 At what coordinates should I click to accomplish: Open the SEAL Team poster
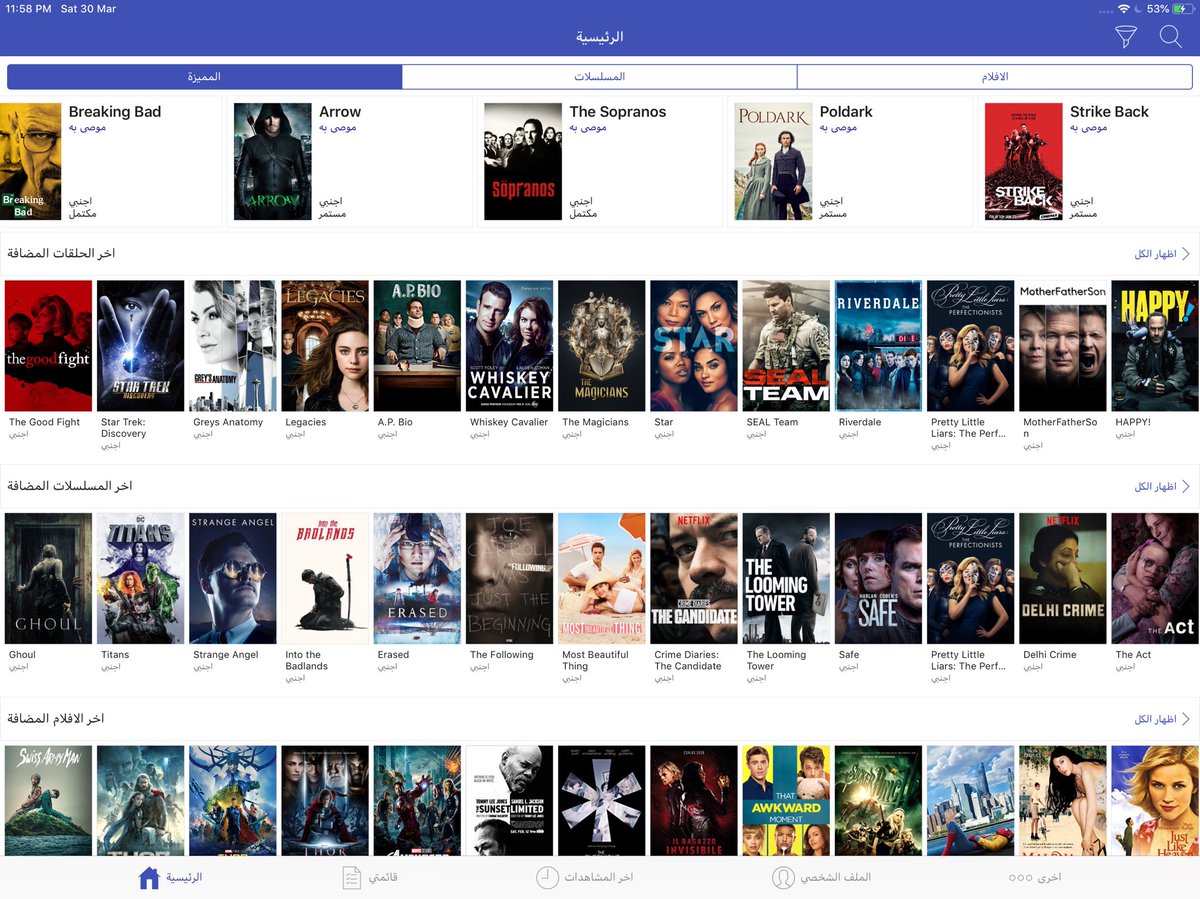tap(786, 346)
